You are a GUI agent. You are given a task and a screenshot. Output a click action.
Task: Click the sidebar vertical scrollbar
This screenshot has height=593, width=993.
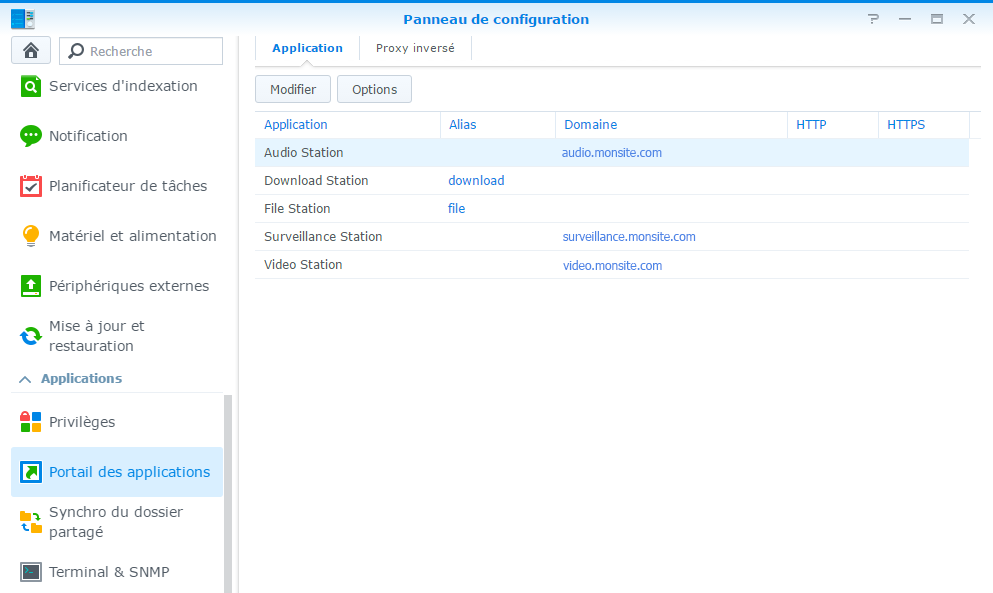(228, 494)
